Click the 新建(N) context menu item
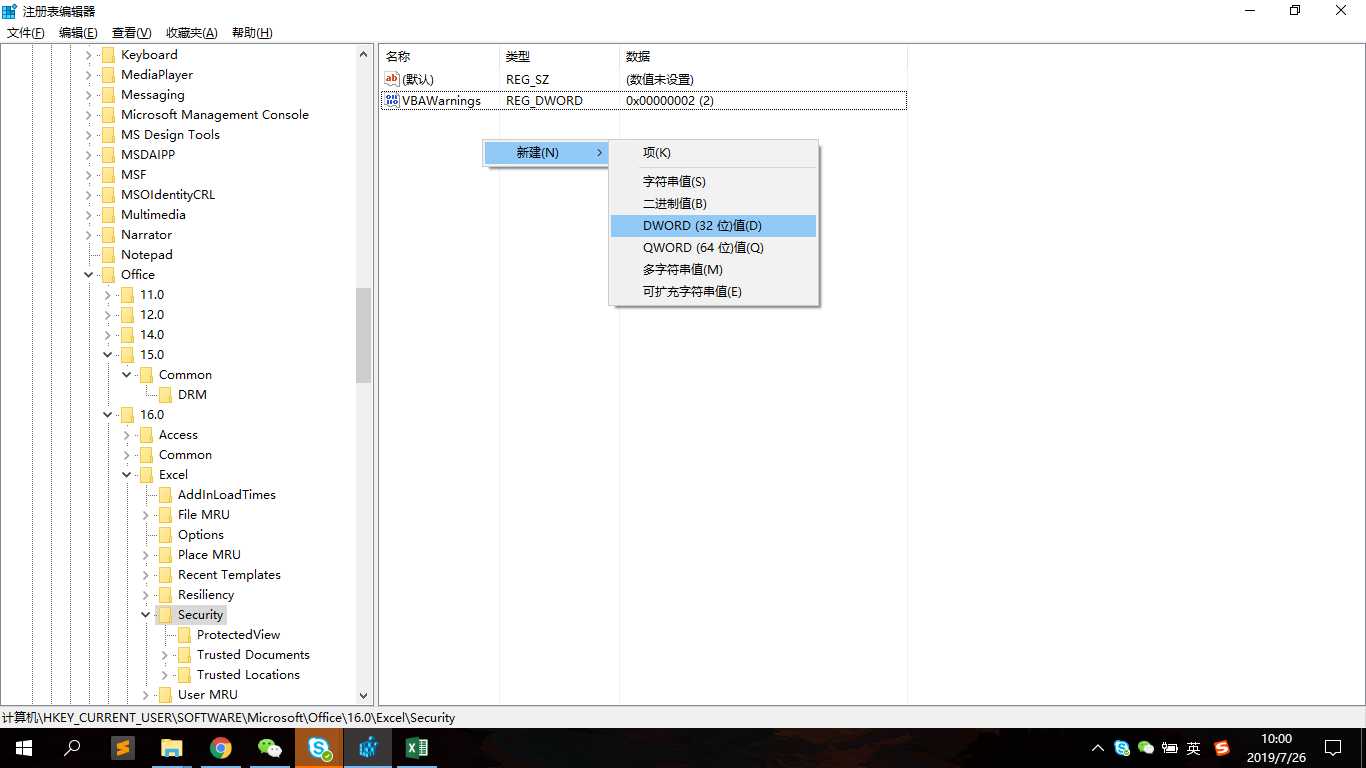The height and width of the screenshot is (768, 1366). coord(547,153)
